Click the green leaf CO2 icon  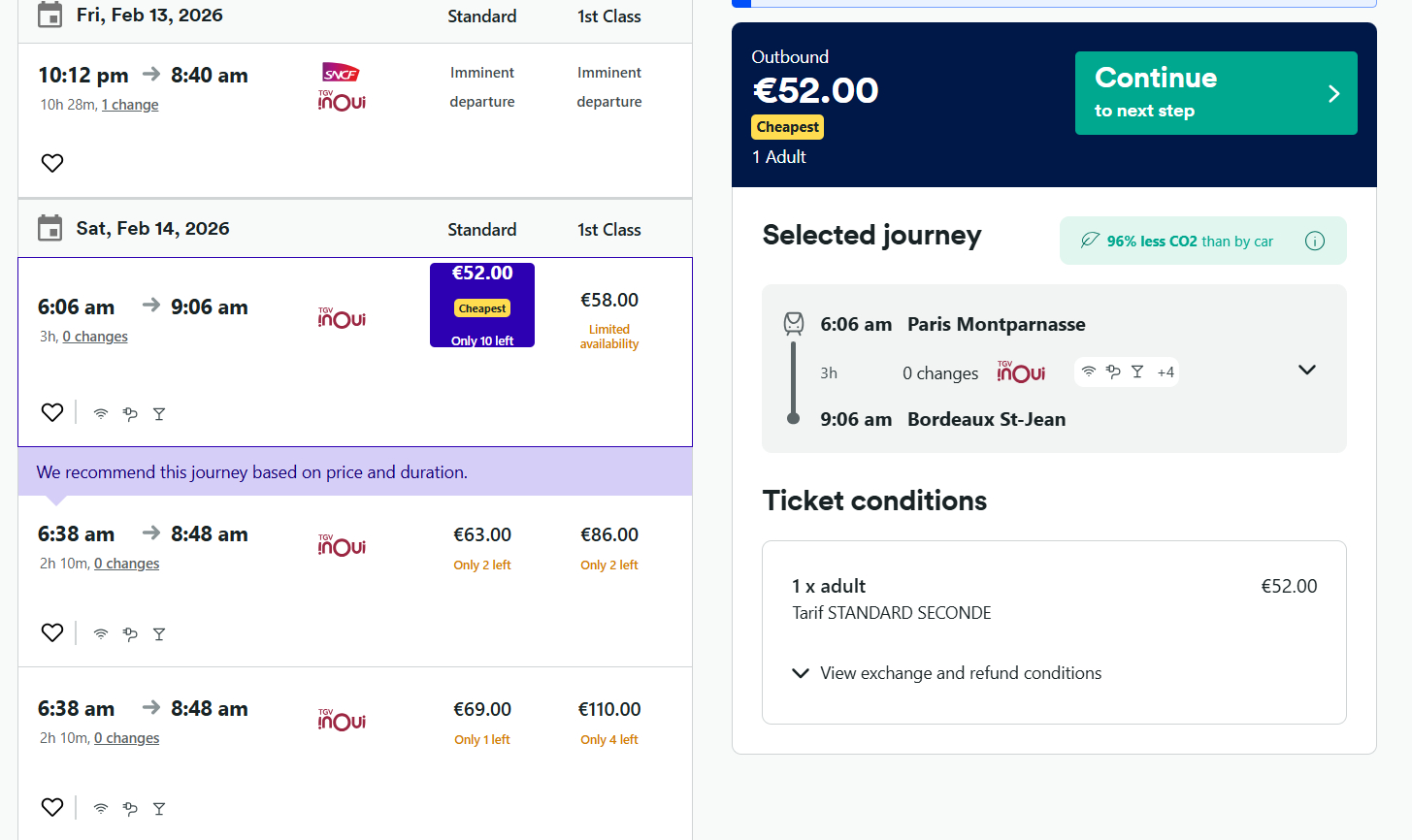pyautogui.click(x=1090, y=241)
